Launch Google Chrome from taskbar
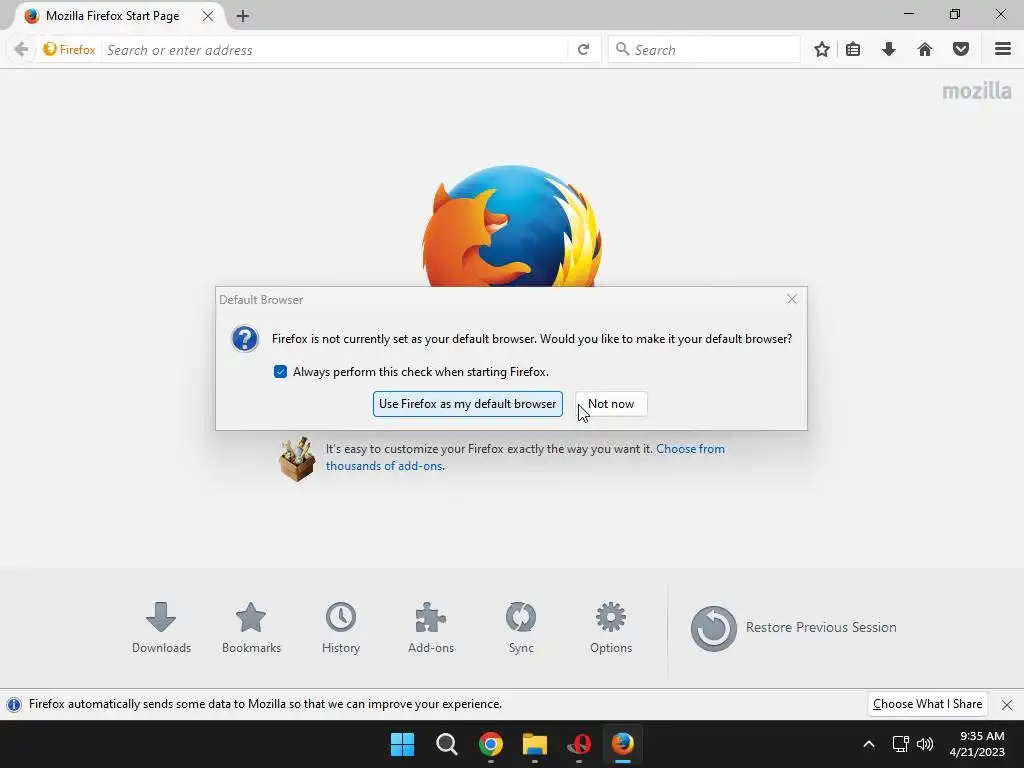The height and width of the screenshot is (768, 1024). coord(490,744)
